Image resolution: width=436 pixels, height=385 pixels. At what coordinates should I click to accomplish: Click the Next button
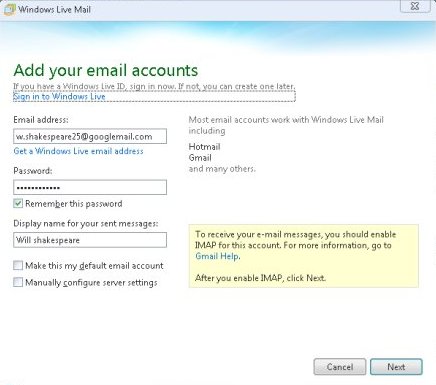pos(396,367)
